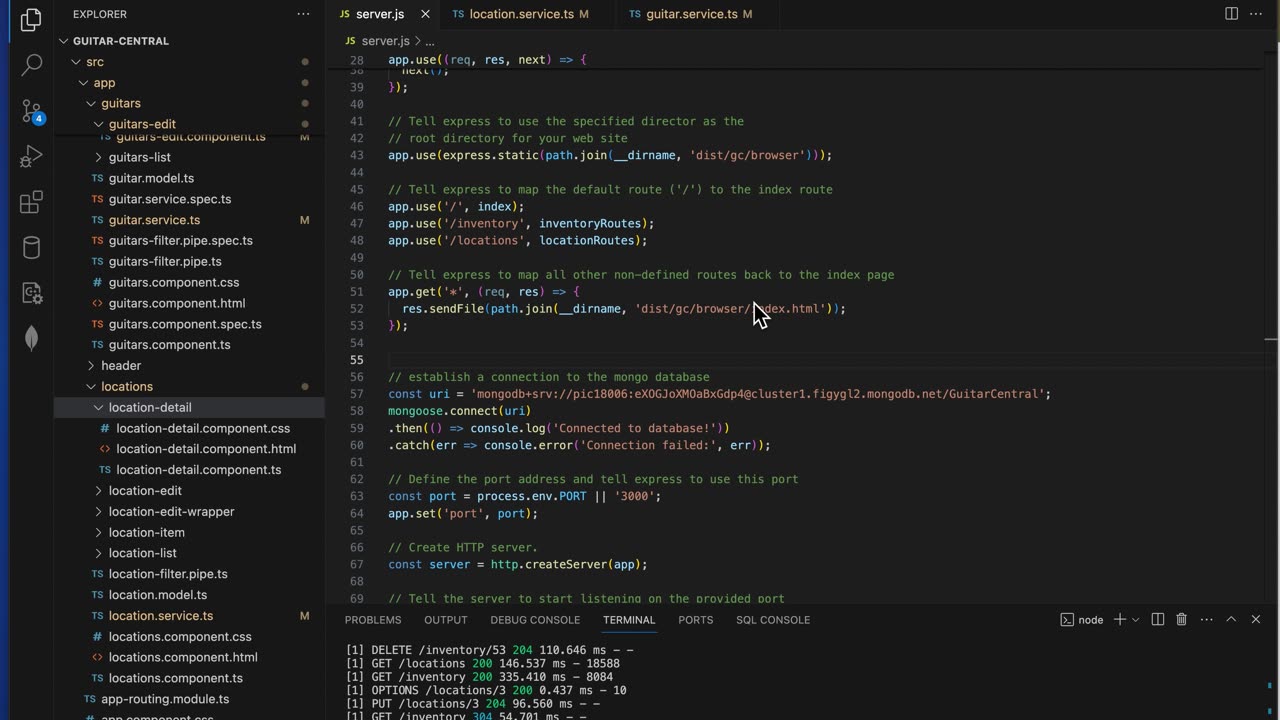Collapse the location-detail folder
This screenshot has height=720, width=1280.
coord(149,407)
